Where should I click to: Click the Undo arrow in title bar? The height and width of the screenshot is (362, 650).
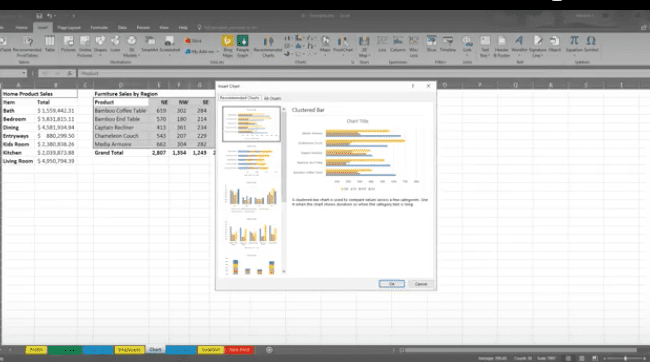[49, 16]
